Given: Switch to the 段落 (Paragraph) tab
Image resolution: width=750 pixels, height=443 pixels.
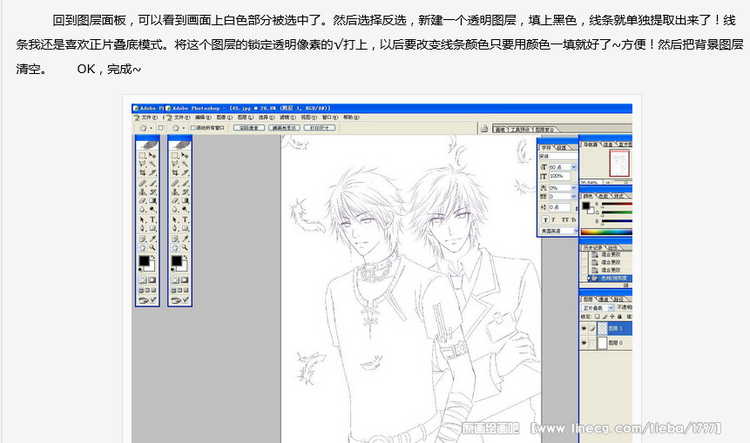Looking at the screenshot, I should pos(561,147).
